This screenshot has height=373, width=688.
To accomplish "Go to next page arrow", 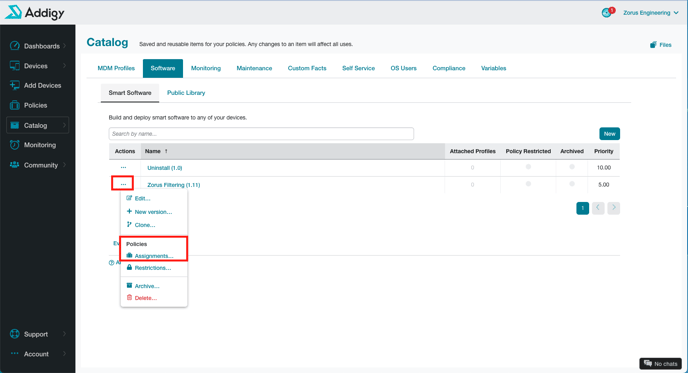I will pos(613,208).
